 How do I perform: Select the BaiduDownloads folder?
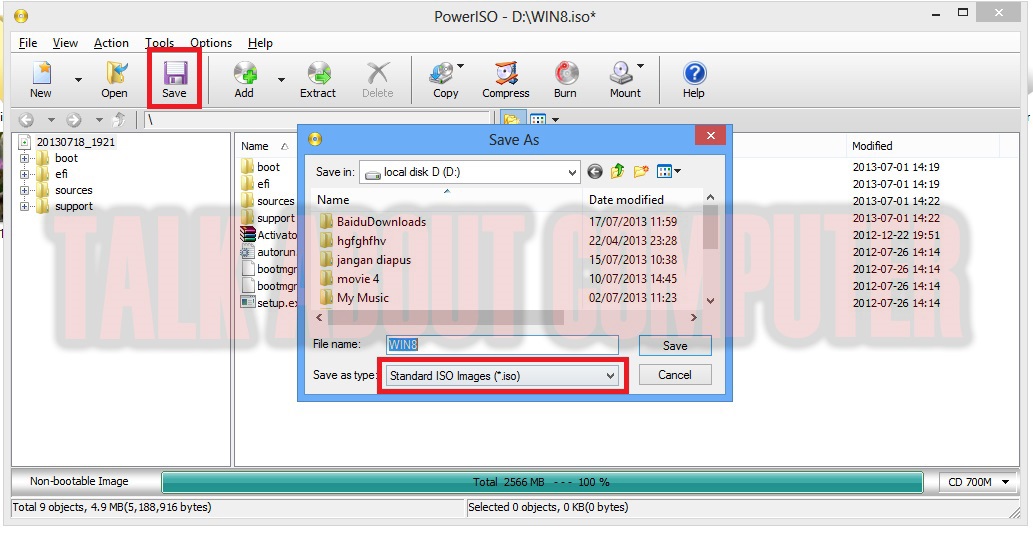point(381,222)
